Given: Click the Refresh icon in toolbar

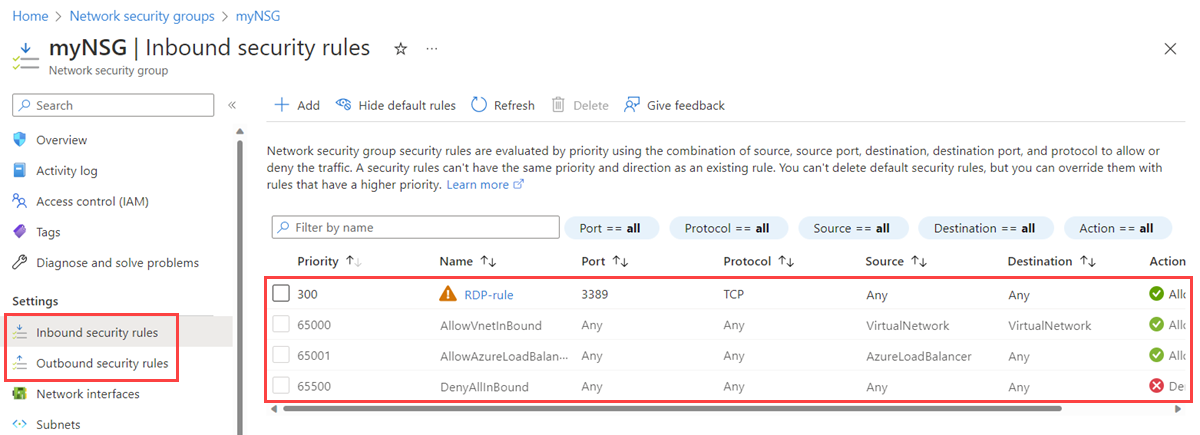Looking at the screenshot, I should point(479,105).
